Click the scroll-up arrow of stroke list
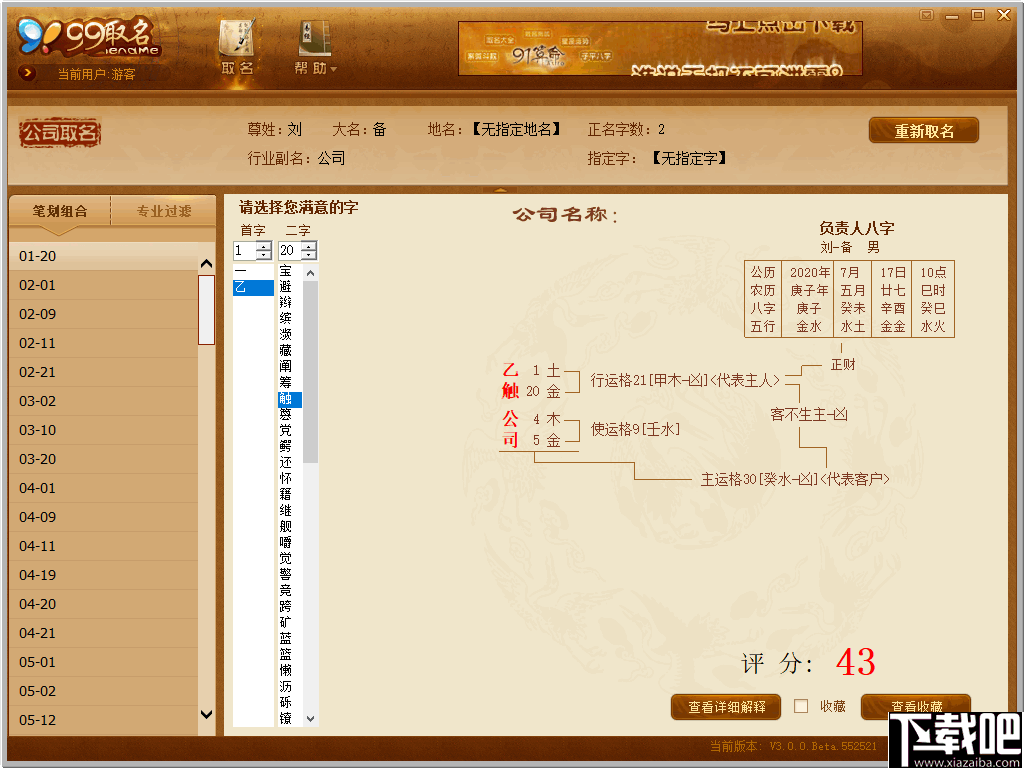Viewport: 1024px width, 768px height. (x=206, y=264)
